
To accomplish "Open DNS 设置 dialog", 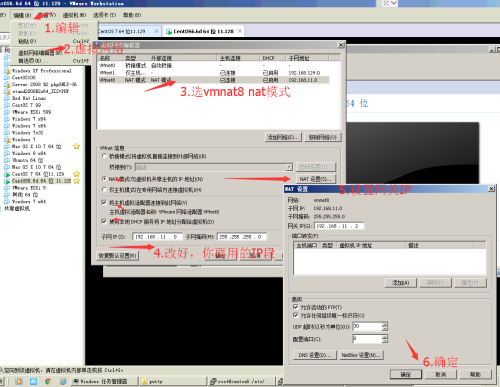I will pyautogui.click(x=315, y=355).
